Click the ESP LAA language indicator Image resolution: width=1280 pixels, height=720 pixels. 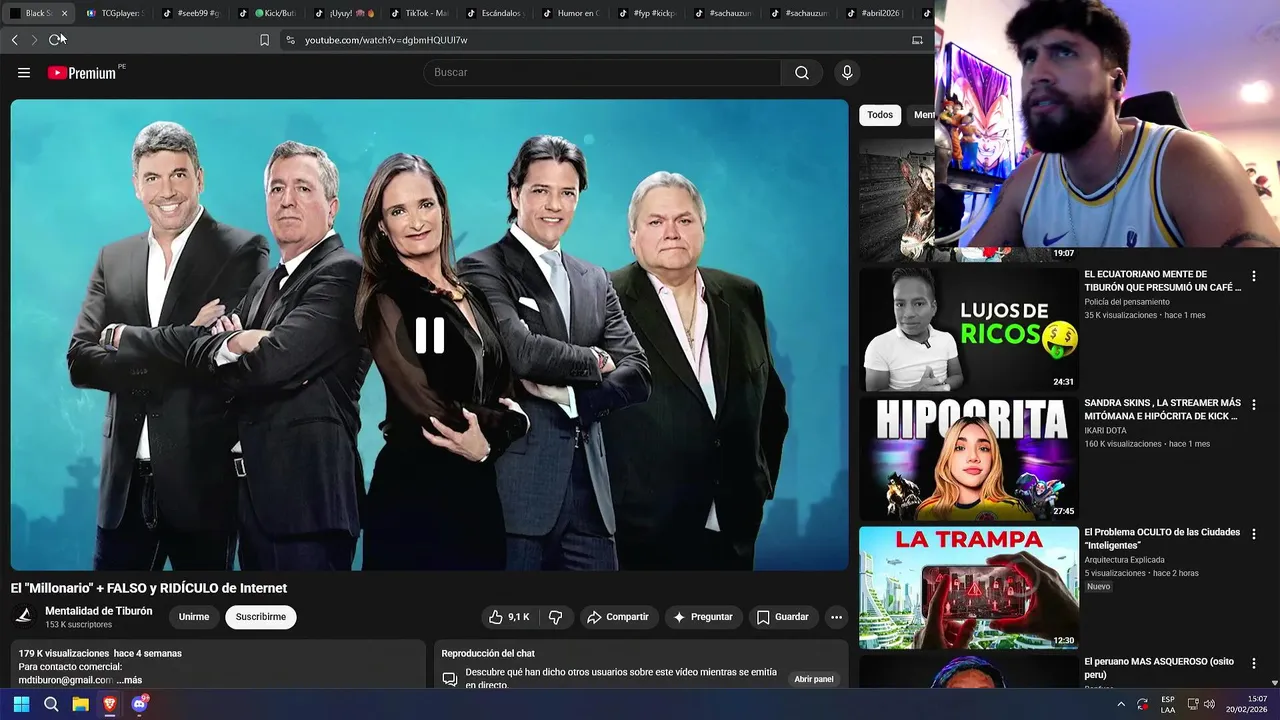pyautogui.click(x=1168, y=704)
